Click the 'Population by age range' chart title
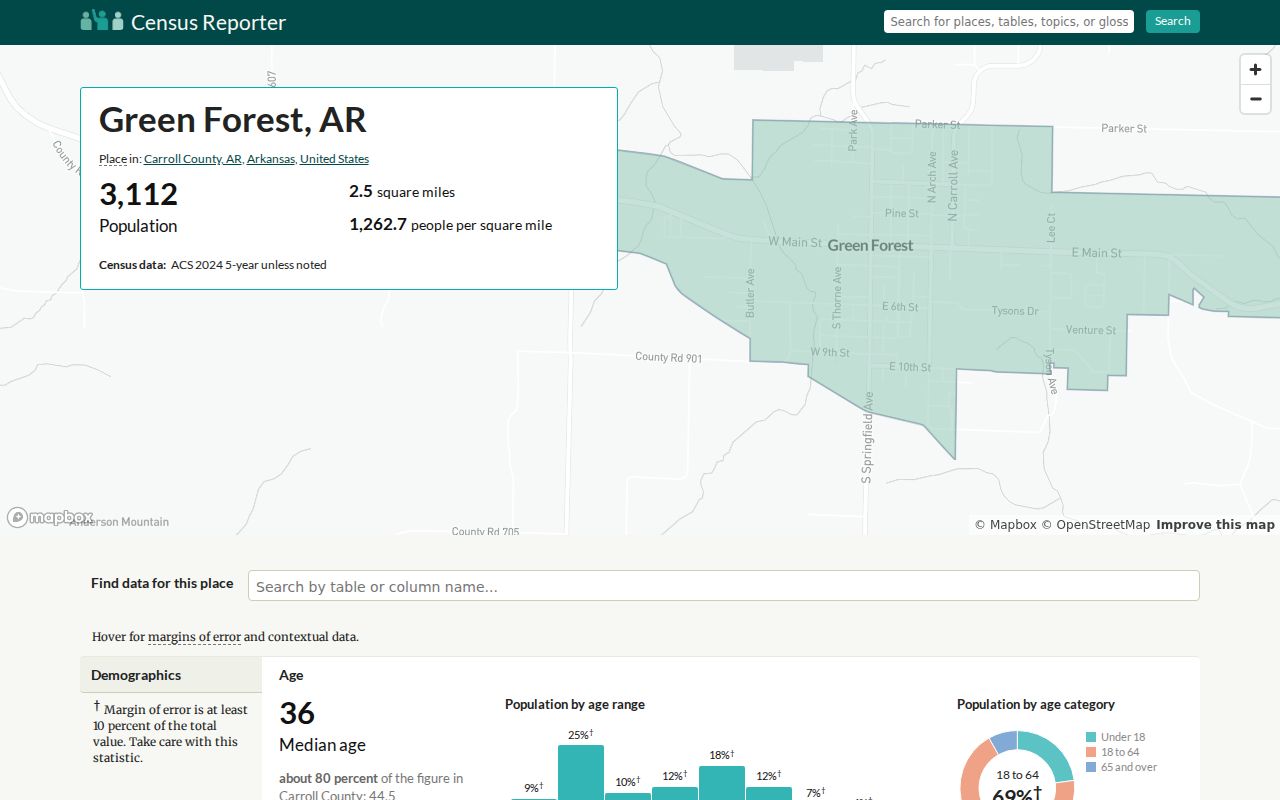Viewport: 1280px width, 800px height. pos(575,704)
